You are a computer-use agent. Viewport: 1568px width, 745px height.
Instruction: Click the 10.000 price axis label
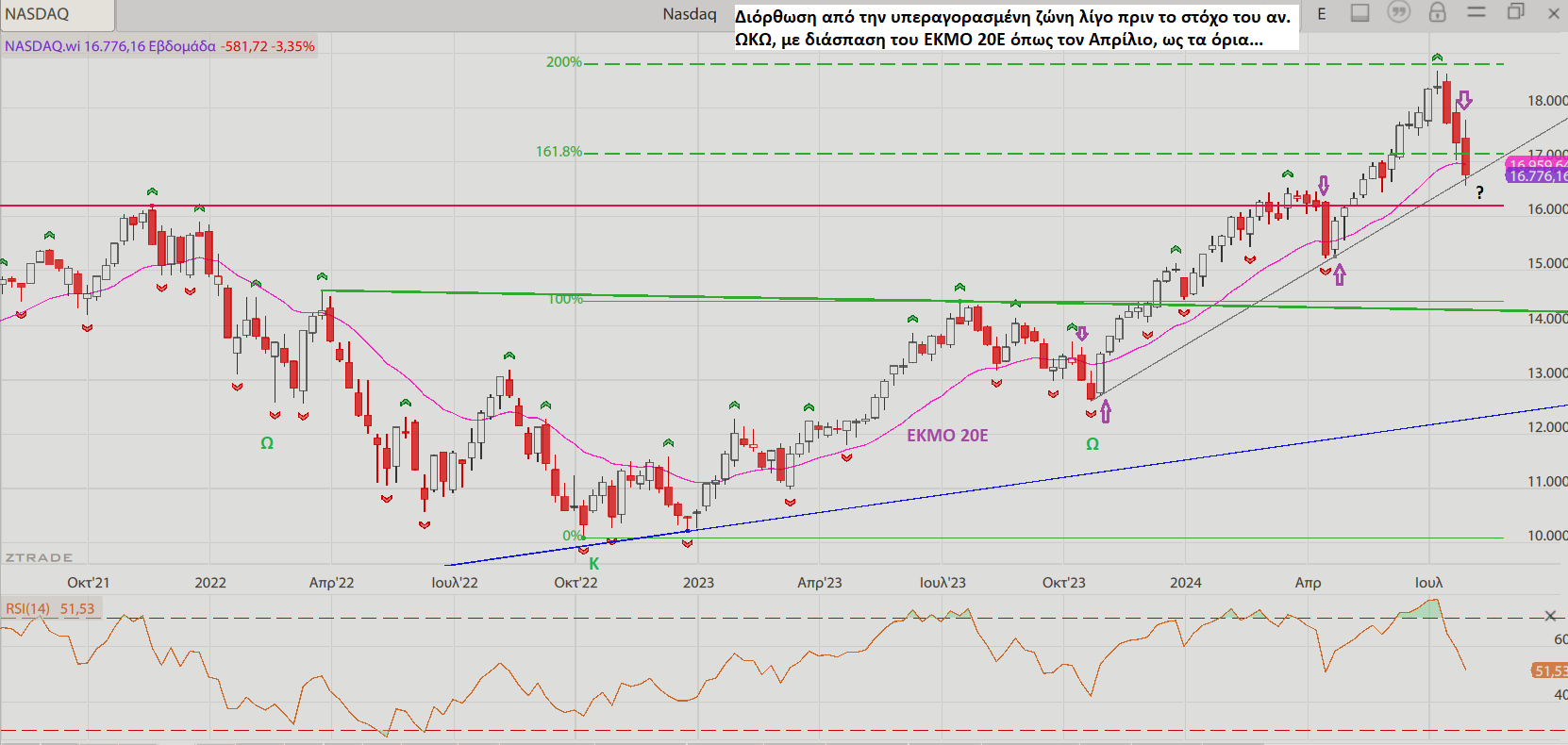tap(1547, 536)
